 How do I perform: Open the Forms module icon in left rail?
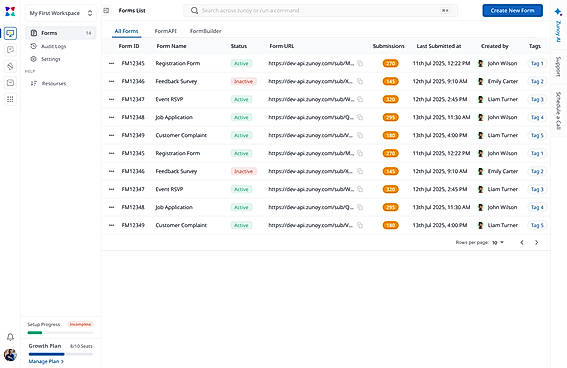(10, 33)
